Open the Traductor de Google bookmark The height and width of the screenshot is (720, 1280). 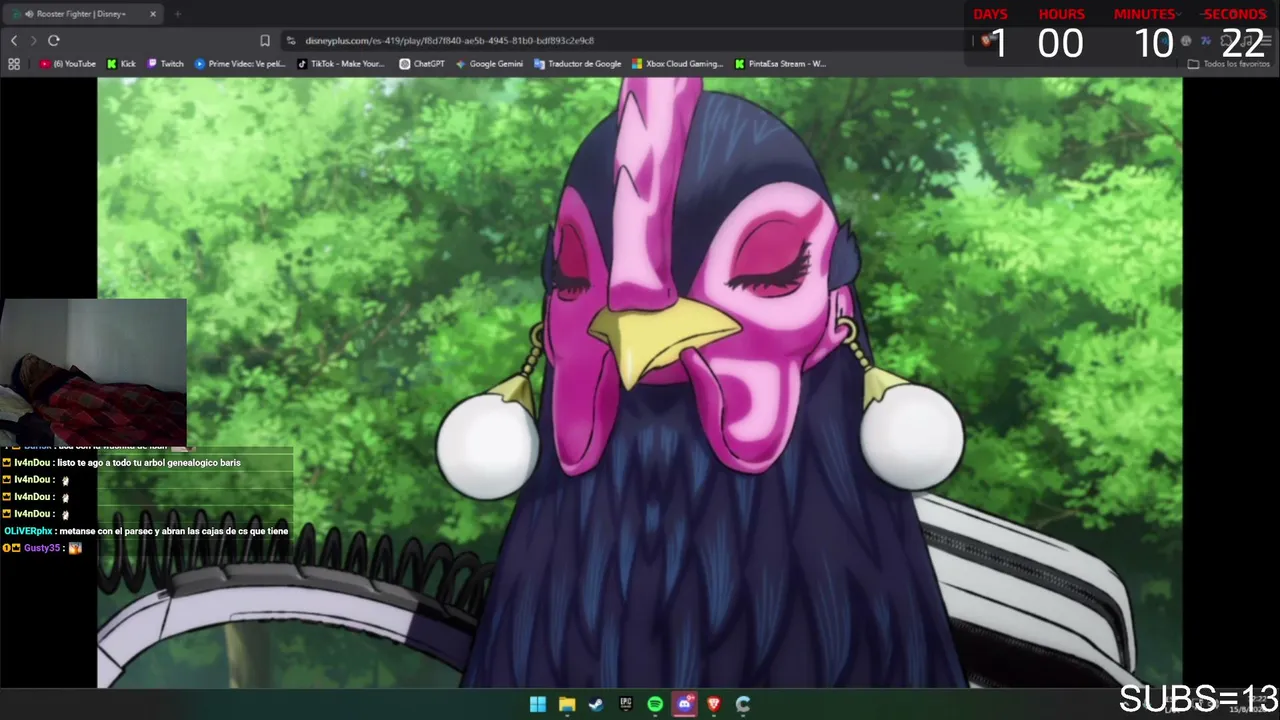pyautogui.click(x=578, y=64)
